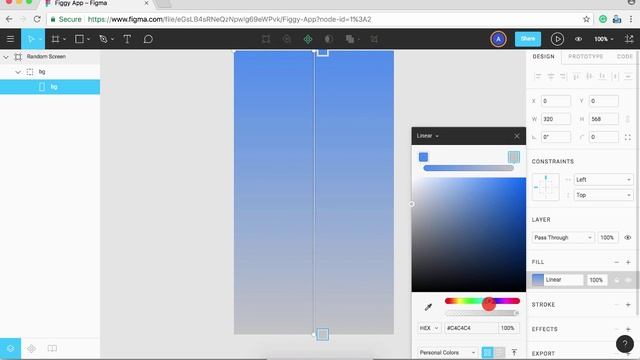Bookmark page with browser star icon
Image resolution: width=640 pixels, height=360 pixels.
pyautogui.click(x=586, y=19)
